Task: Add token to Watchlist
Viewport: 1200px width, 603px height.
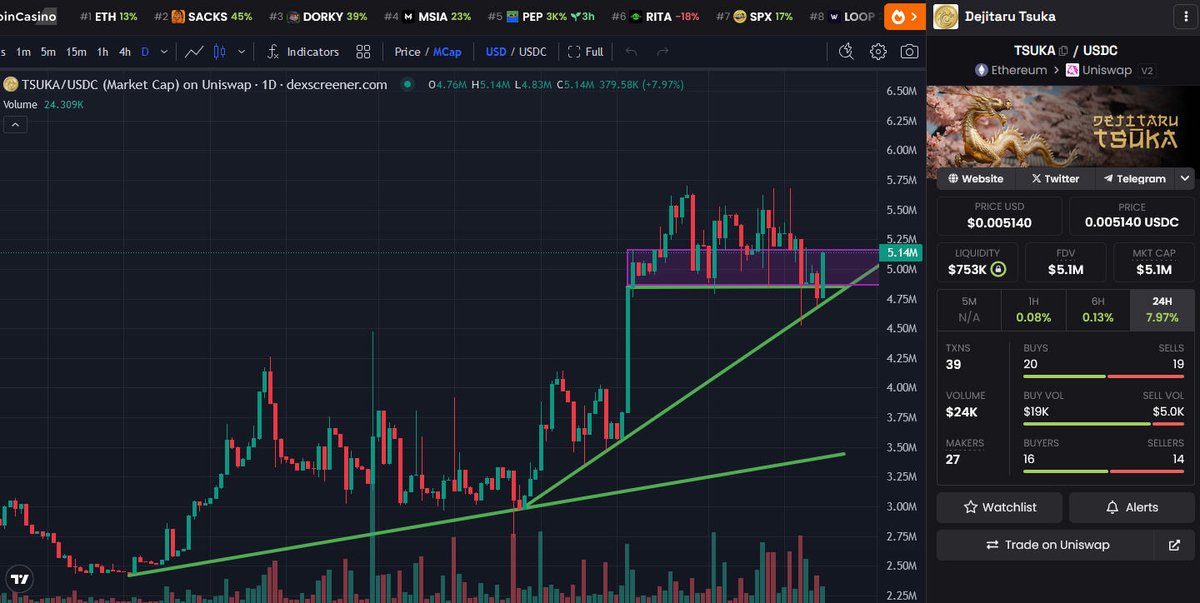Action: tap(1000, 507)
